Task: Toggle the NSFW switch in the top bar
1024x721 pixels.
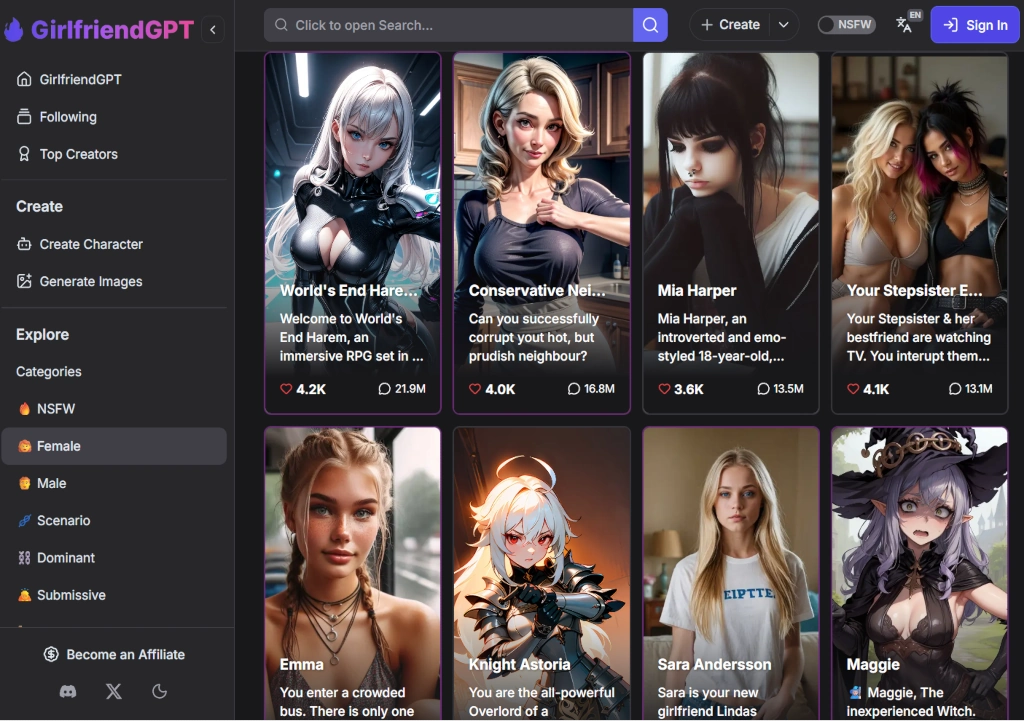Action: tap(846, 24)
